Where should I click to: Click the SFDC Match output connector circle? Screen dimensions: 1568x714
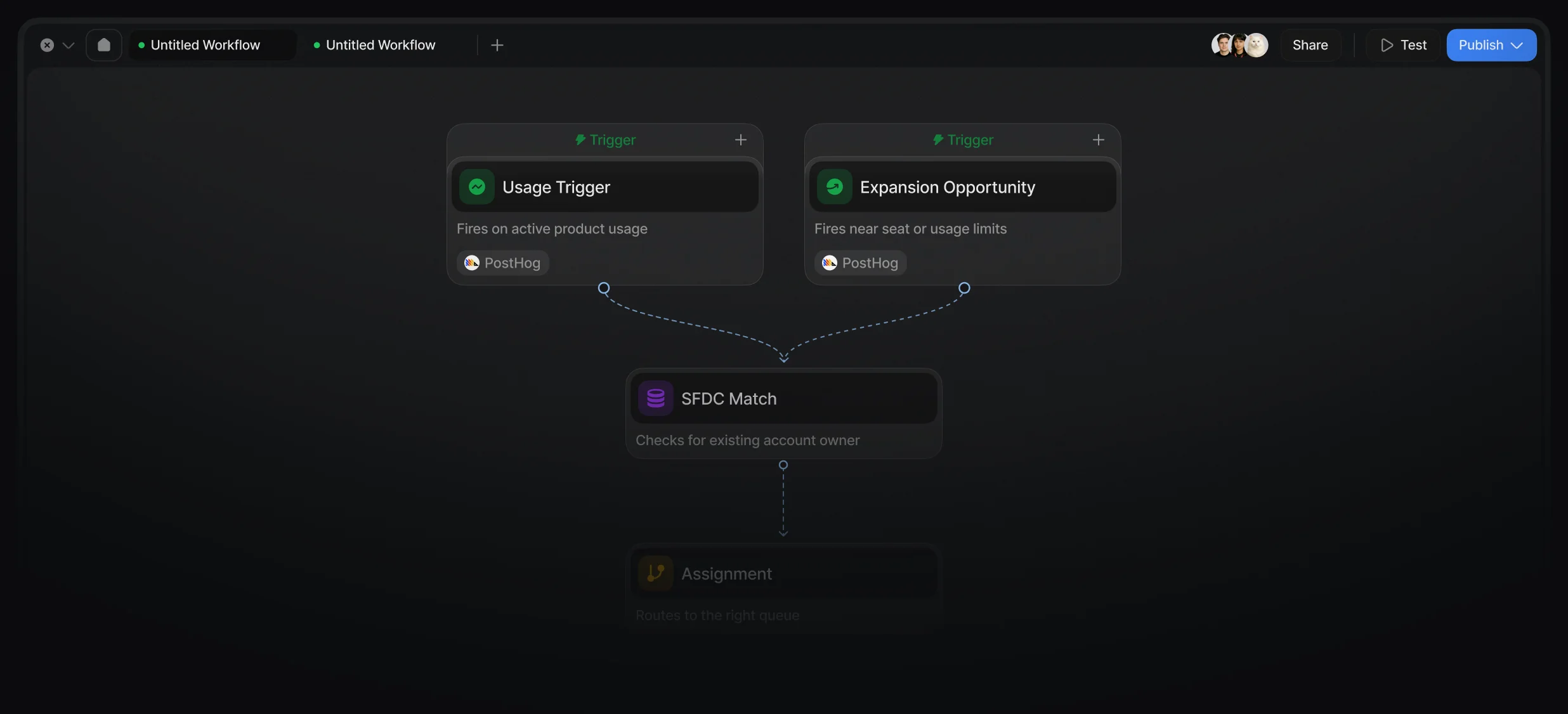[783, 465]
